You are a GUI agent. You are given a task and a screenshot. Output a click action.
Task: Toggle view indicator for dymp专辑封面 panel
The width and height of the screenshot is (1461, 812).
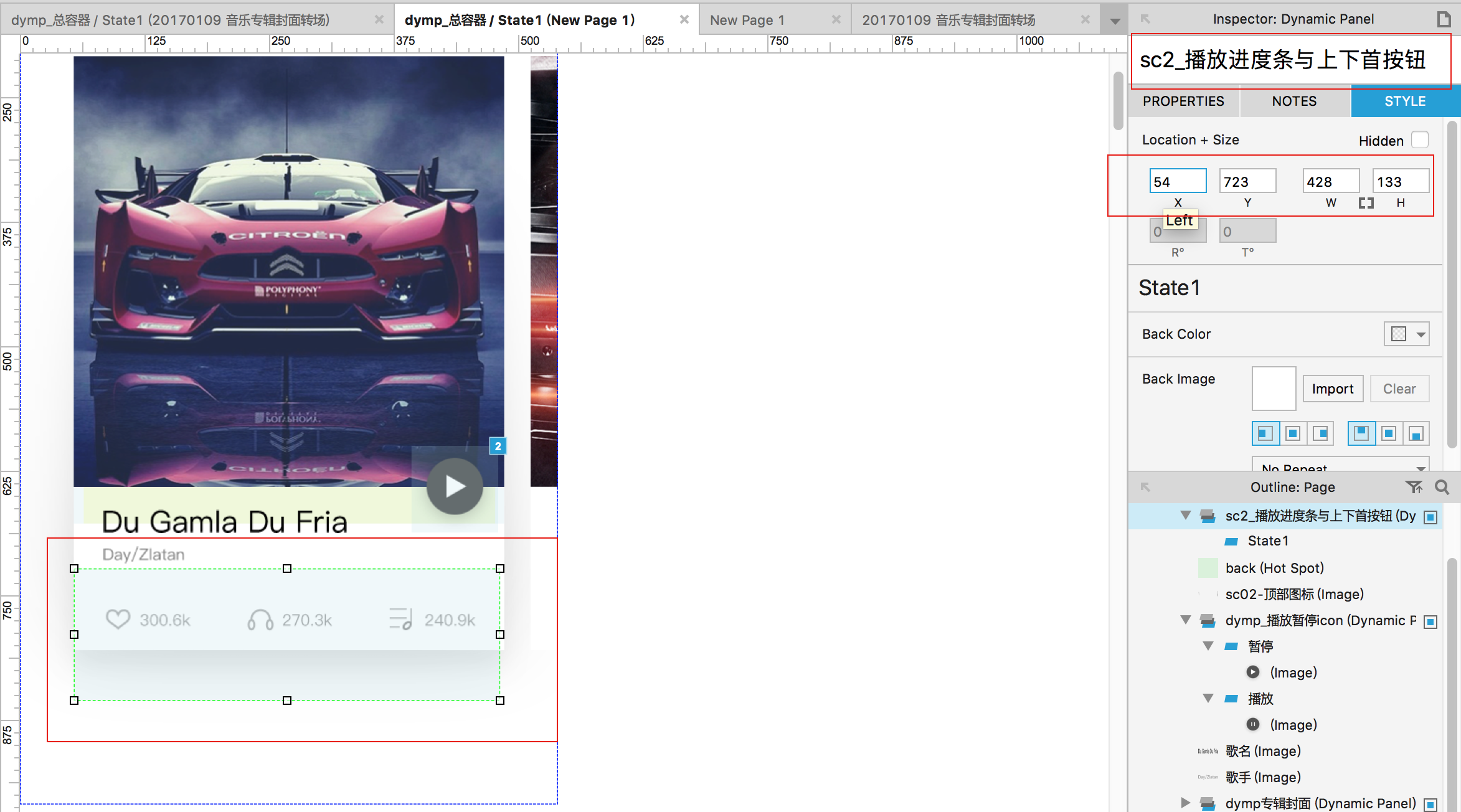click(x=1430, y=805)
